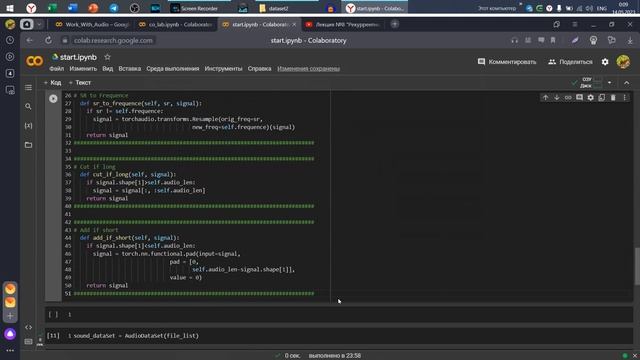640x360 pixels.
Task: Open browser downloads icon
Action: tap(630, 40)
